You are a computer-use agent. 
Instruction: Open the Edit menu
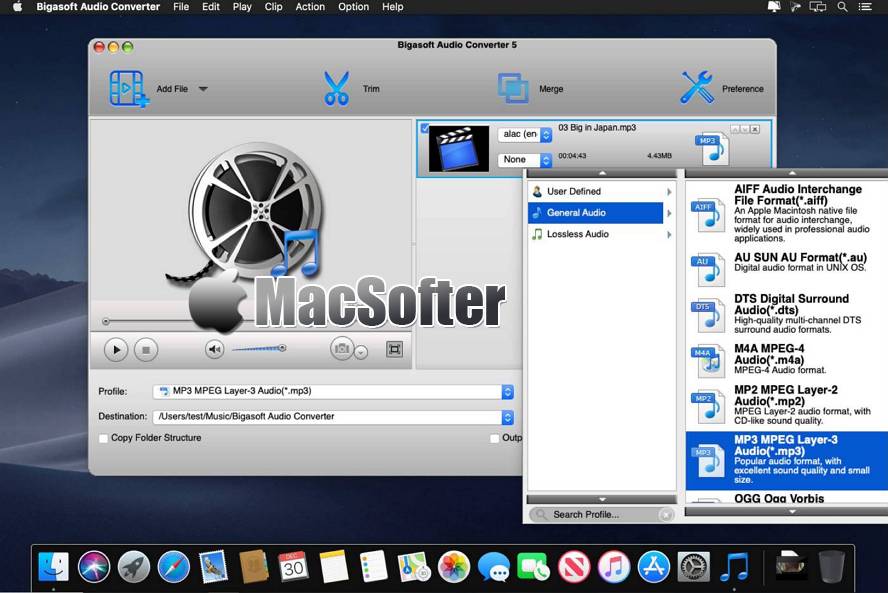coord(211,7)
